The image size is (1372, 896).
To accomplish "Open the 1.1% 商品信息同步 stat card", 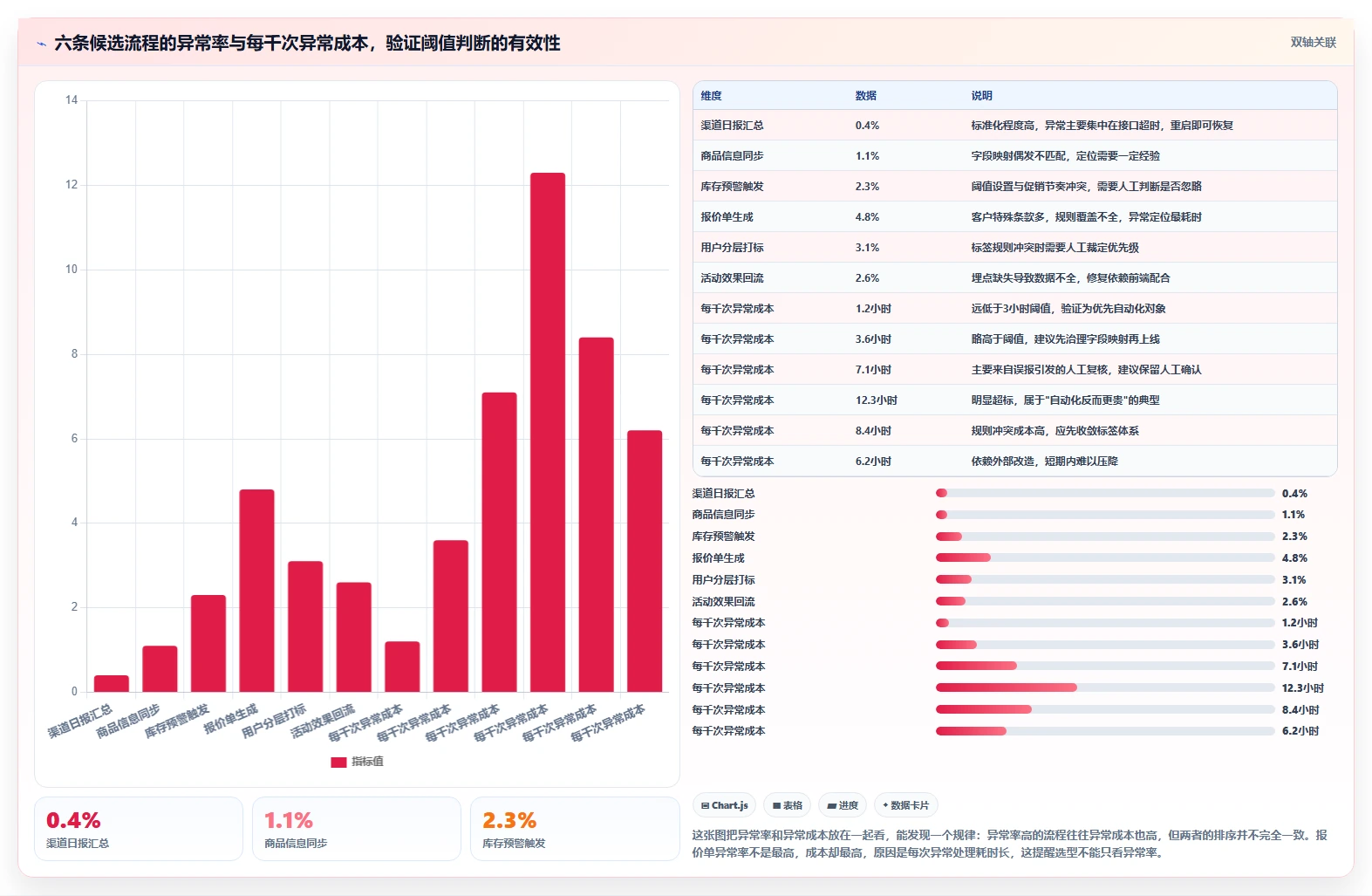I will (357, 829).
